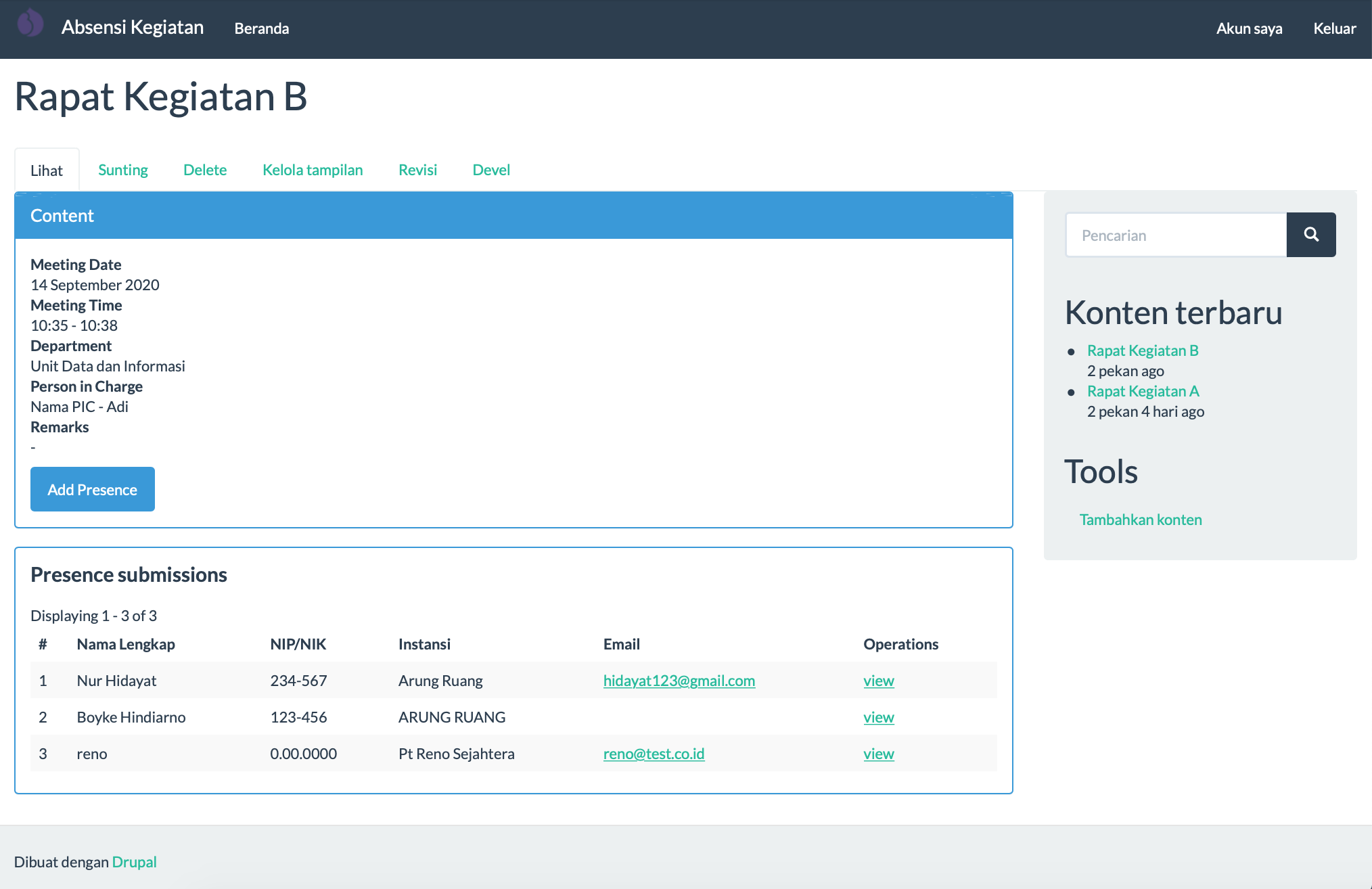View Nur Hidayat's submission
The width and height of the screenshot is (1372, 889).
[878, 681]
